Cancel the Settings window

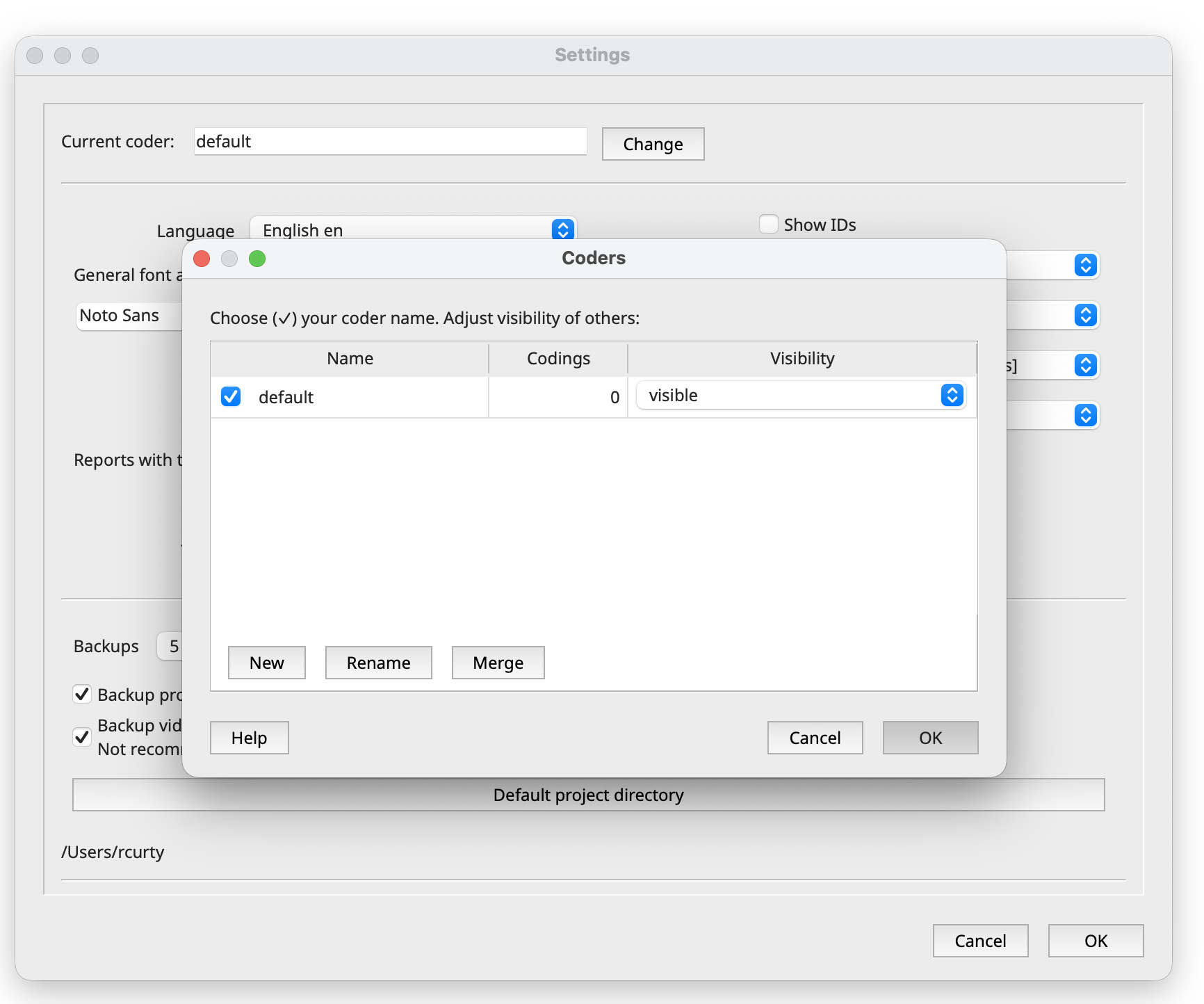coord(981,941)
